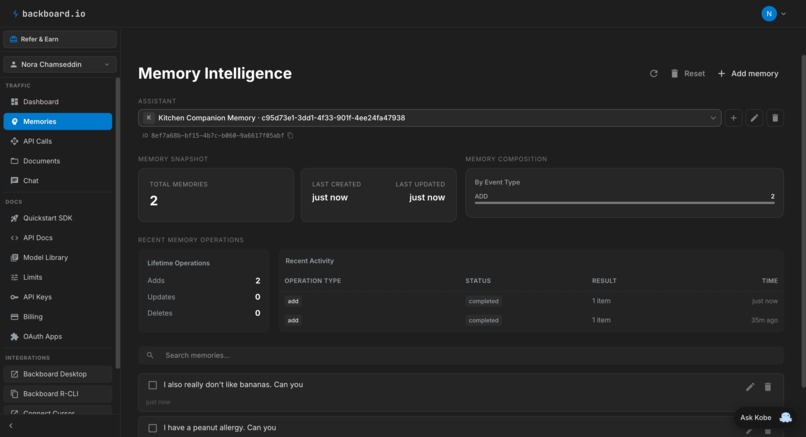Click the Updates lifetime count row
This screenshot has height=437, width=806.
pos(204,297)
